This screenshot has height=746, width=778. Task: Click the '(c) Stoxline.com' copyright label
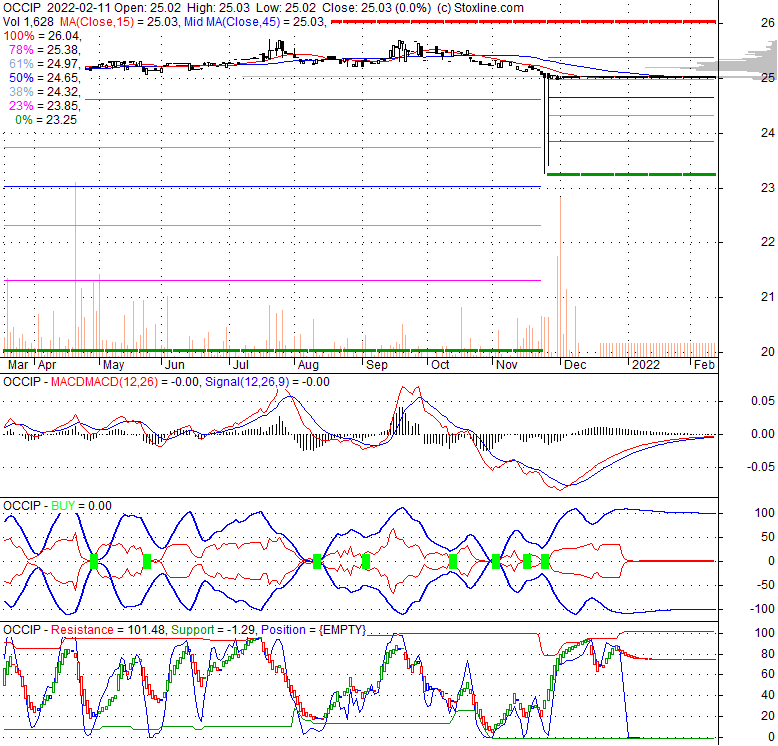[480, 8]
